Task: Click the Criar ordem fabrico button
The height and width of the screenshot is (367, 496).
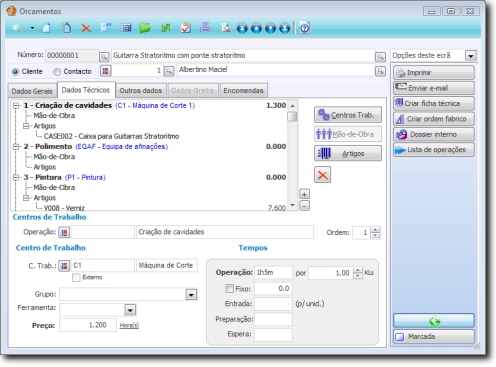Action: click(x=434, y=119)
